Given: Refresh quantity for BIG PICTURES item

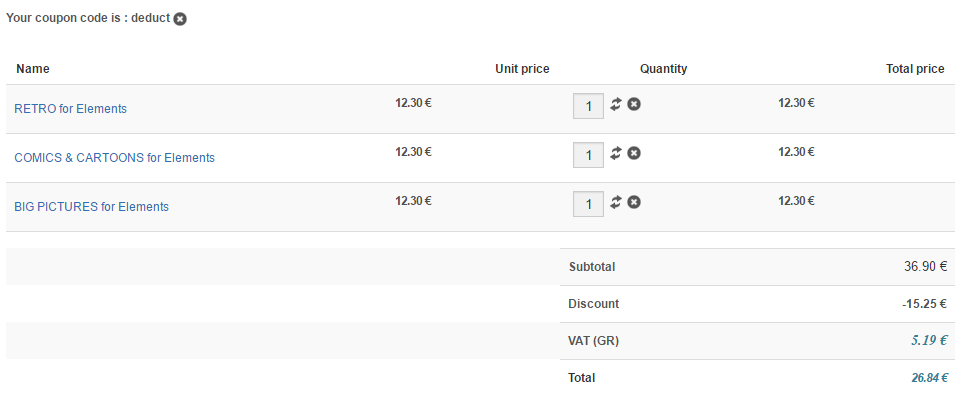Looking at the screenshot, I should click(x=616, y=202).
